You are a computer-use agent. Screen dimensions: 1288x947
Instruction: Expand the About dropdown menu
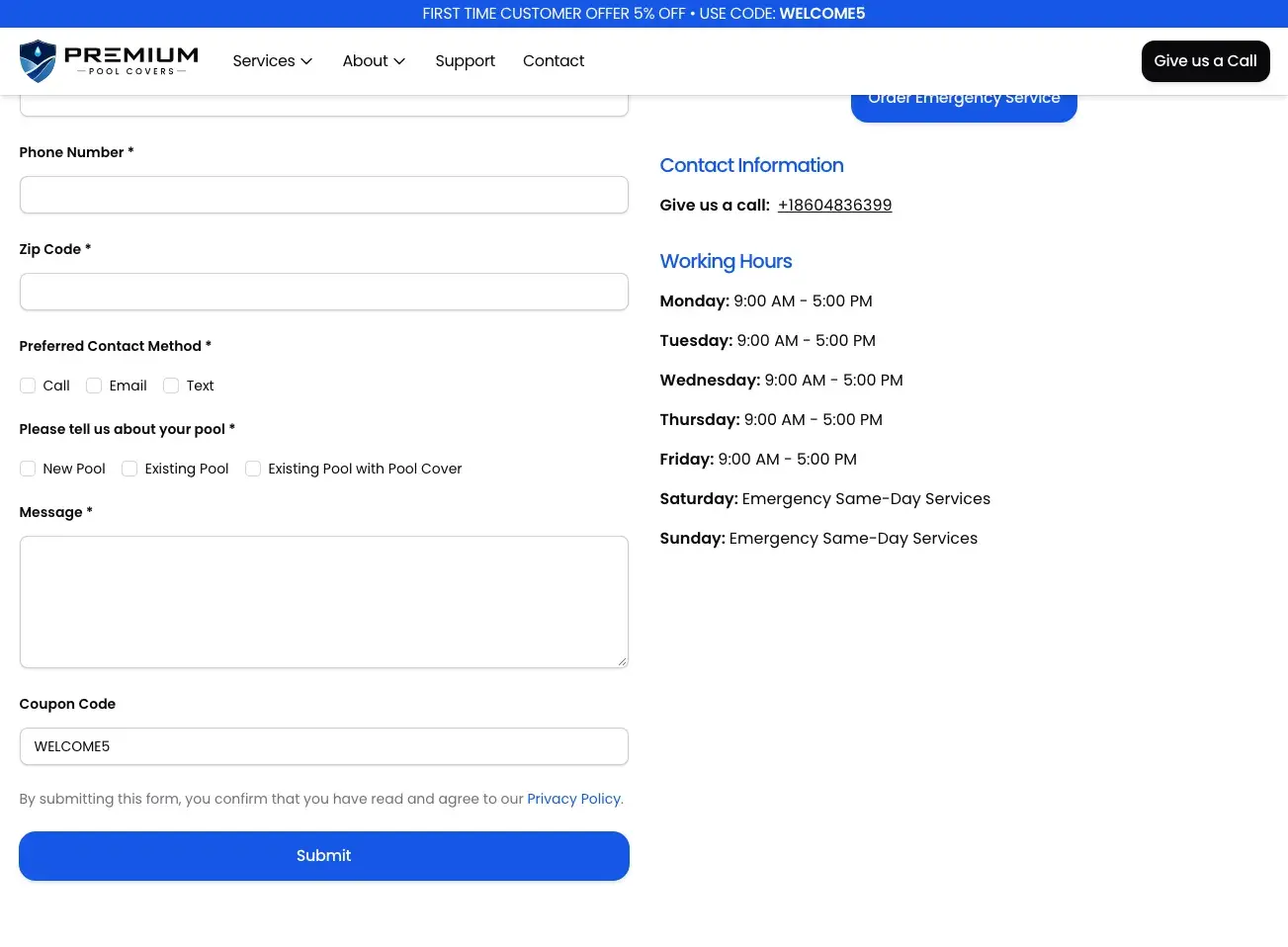coord(374,61)
